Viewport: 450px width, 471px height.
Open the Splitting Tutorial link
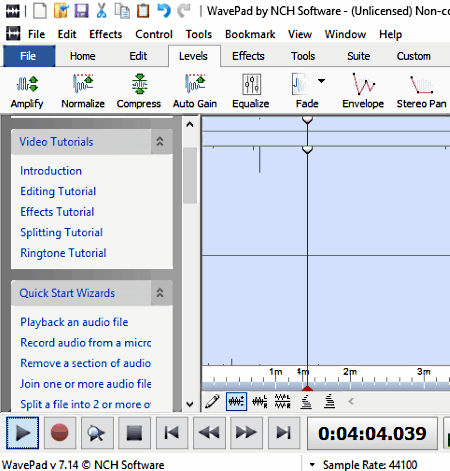pos(62,232)
